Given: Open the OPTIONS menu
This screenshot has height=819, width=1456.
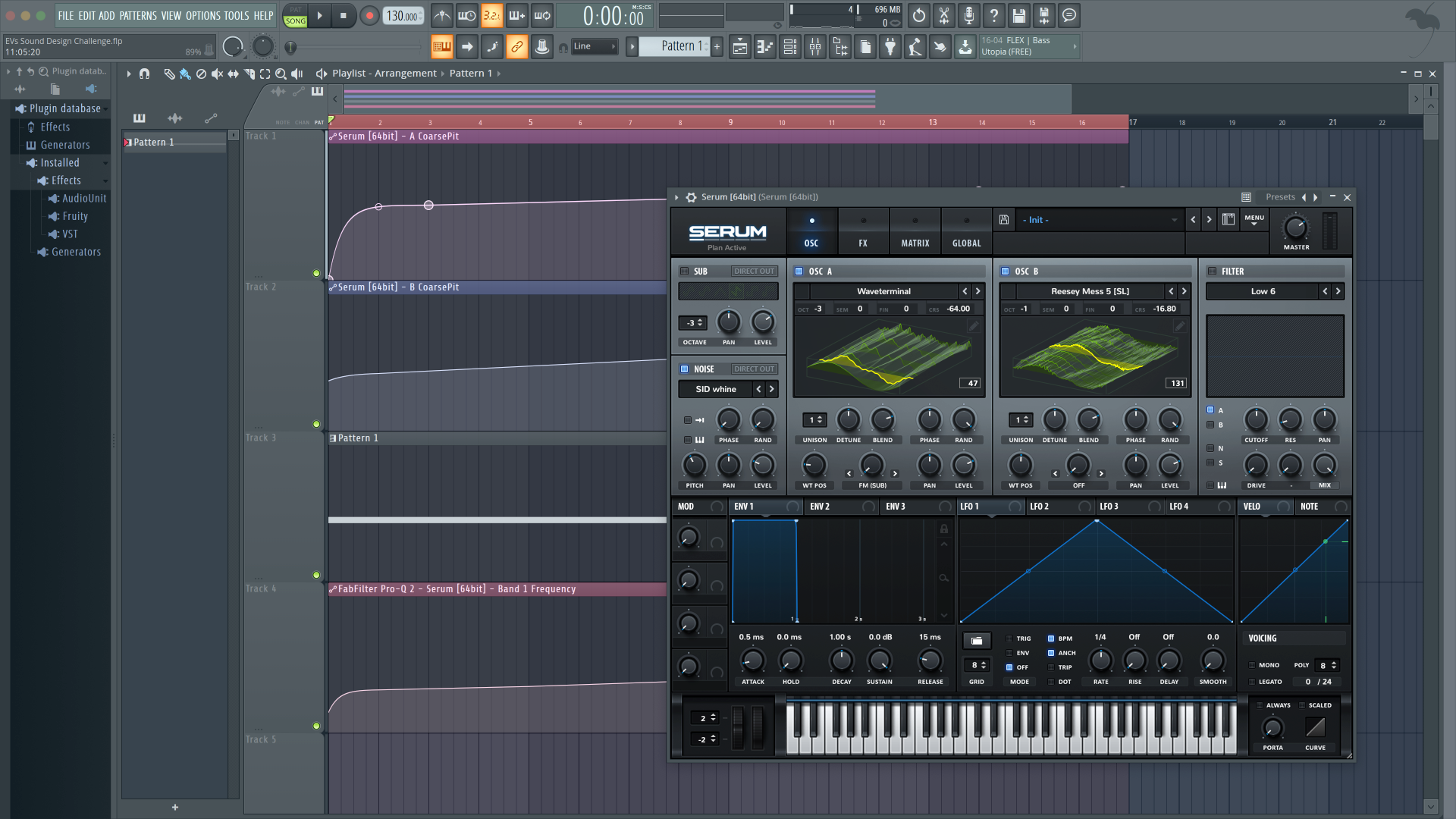Looking at the screenshot, I should 203,15.
